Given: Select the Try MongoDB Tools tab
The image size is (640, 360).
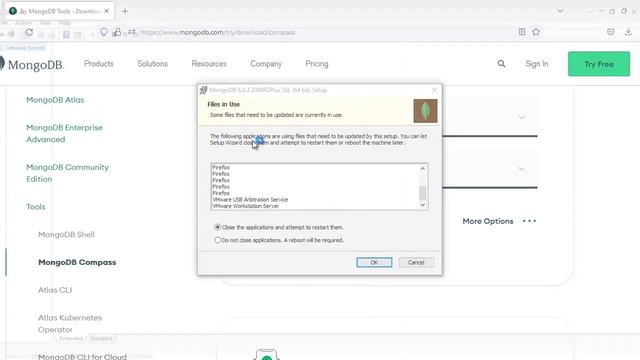Looking at the screenshot, I should click(59, 11).
